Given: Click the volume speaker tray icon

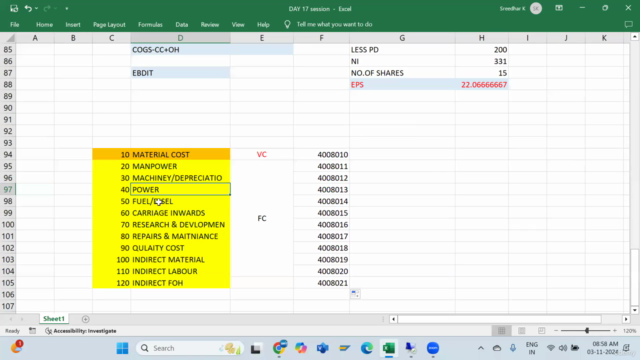Looking at the screenshot, I should pos(563,348).
